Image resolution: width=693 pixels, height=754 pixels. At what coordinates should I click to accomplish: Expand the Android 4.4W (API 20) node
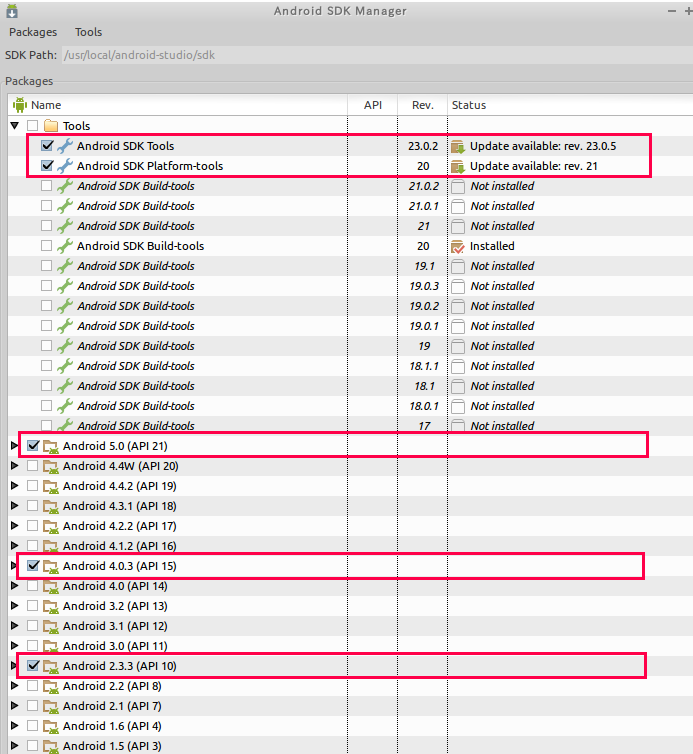(14, 465)
